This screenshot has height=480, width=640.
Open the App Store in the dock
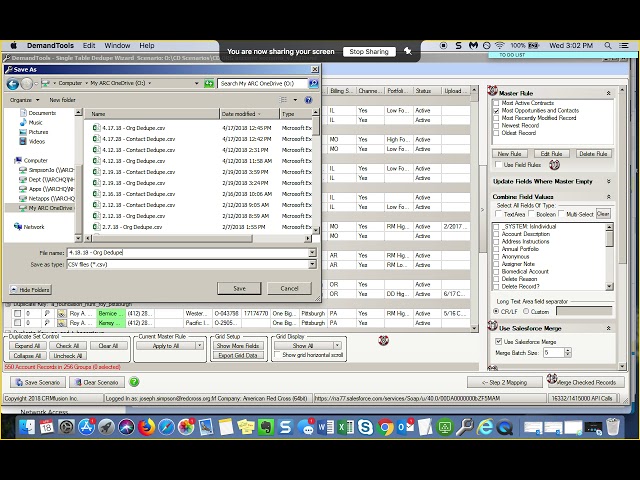click(87, 427)
